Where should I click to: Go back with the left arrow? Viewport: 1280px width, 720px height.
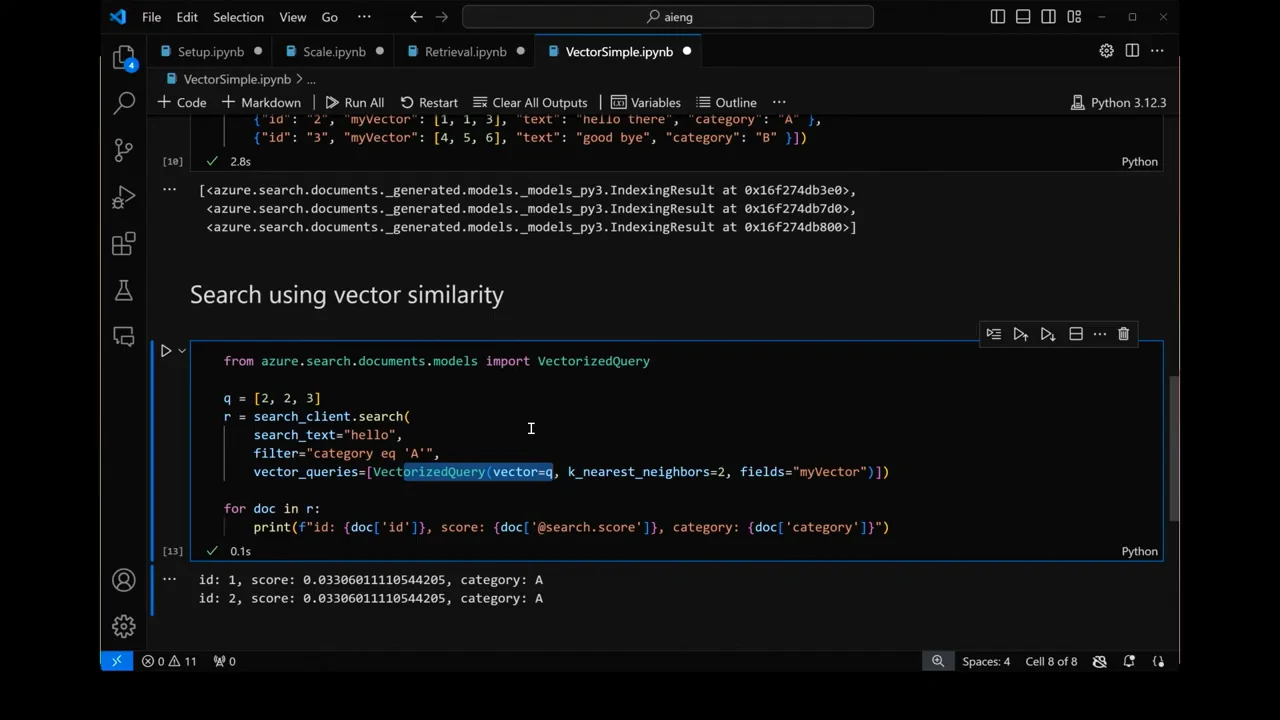coord(416,17)
